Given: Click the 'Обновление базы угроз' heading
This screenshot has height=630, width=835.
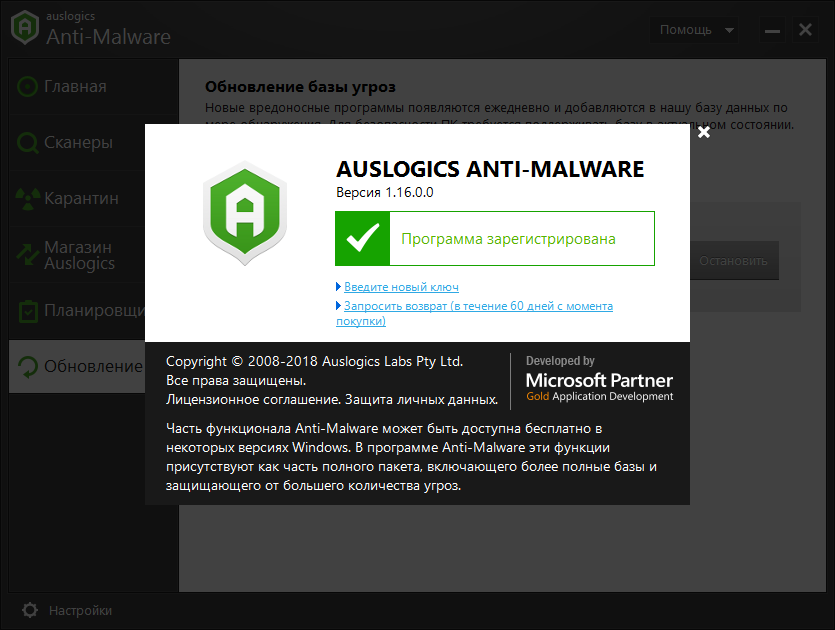Looking at the screenshot, I should [x=300, y=87].
